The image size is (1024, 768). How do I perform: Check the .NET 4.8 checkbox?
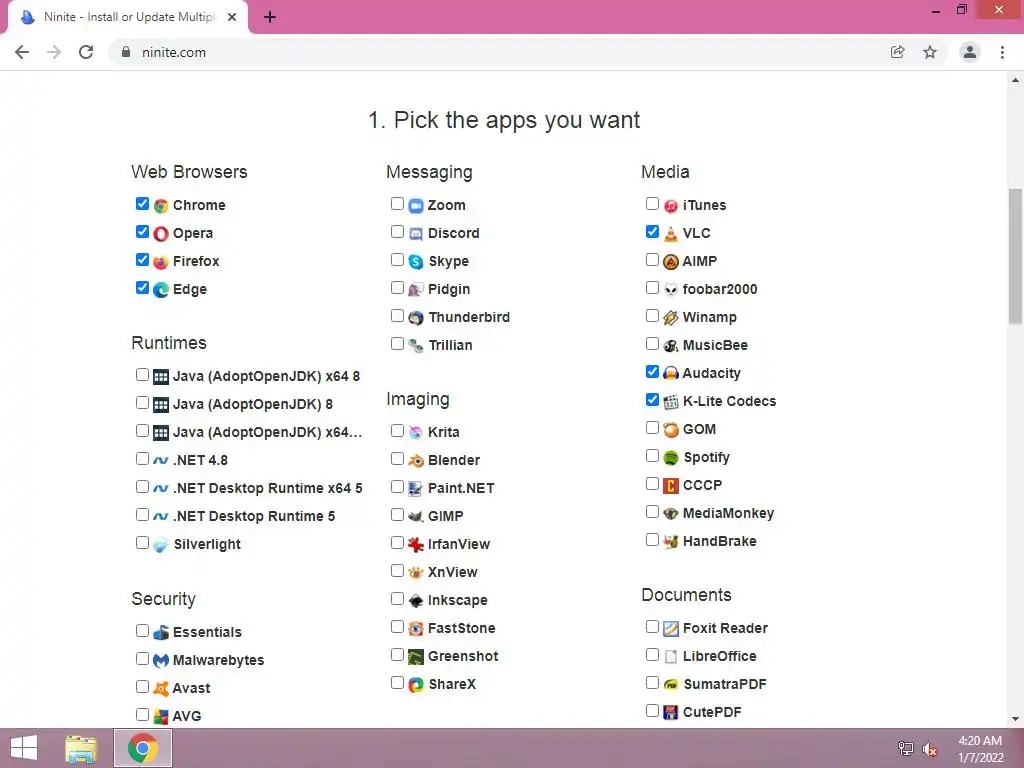142,458
